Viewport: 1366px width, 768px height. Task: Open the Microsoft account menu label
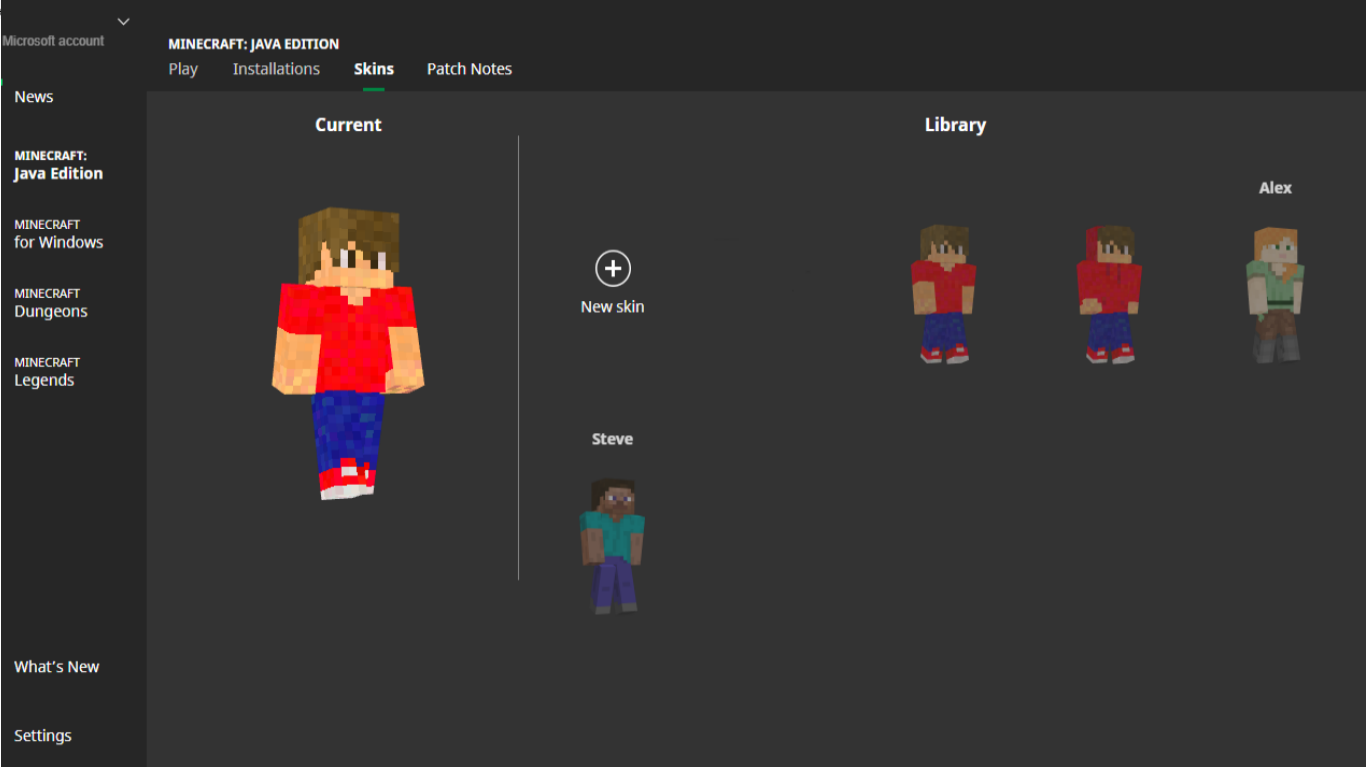pyautogui.click(x=54, y=41)
